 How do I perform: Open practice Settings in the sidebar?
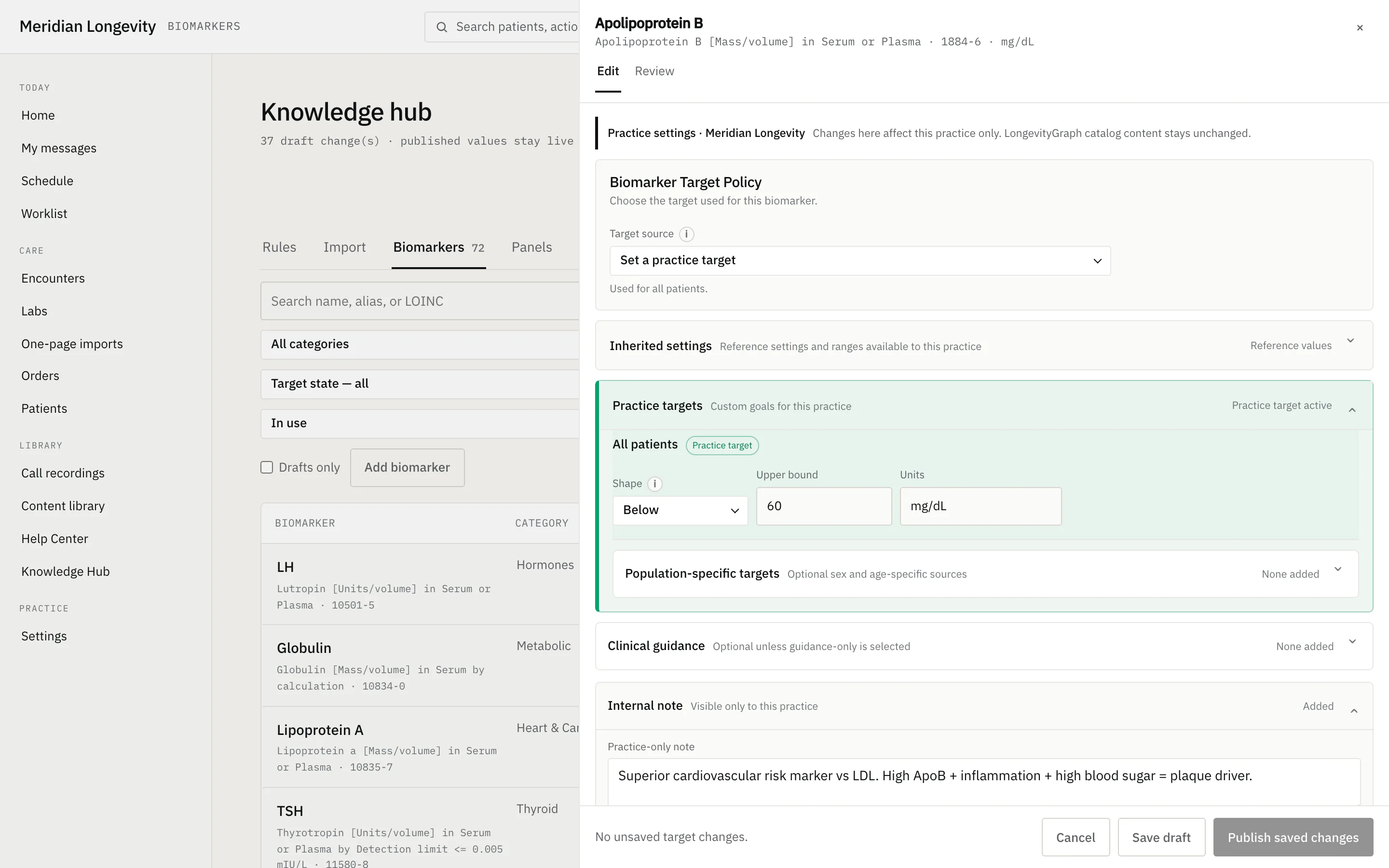[44, 636]
